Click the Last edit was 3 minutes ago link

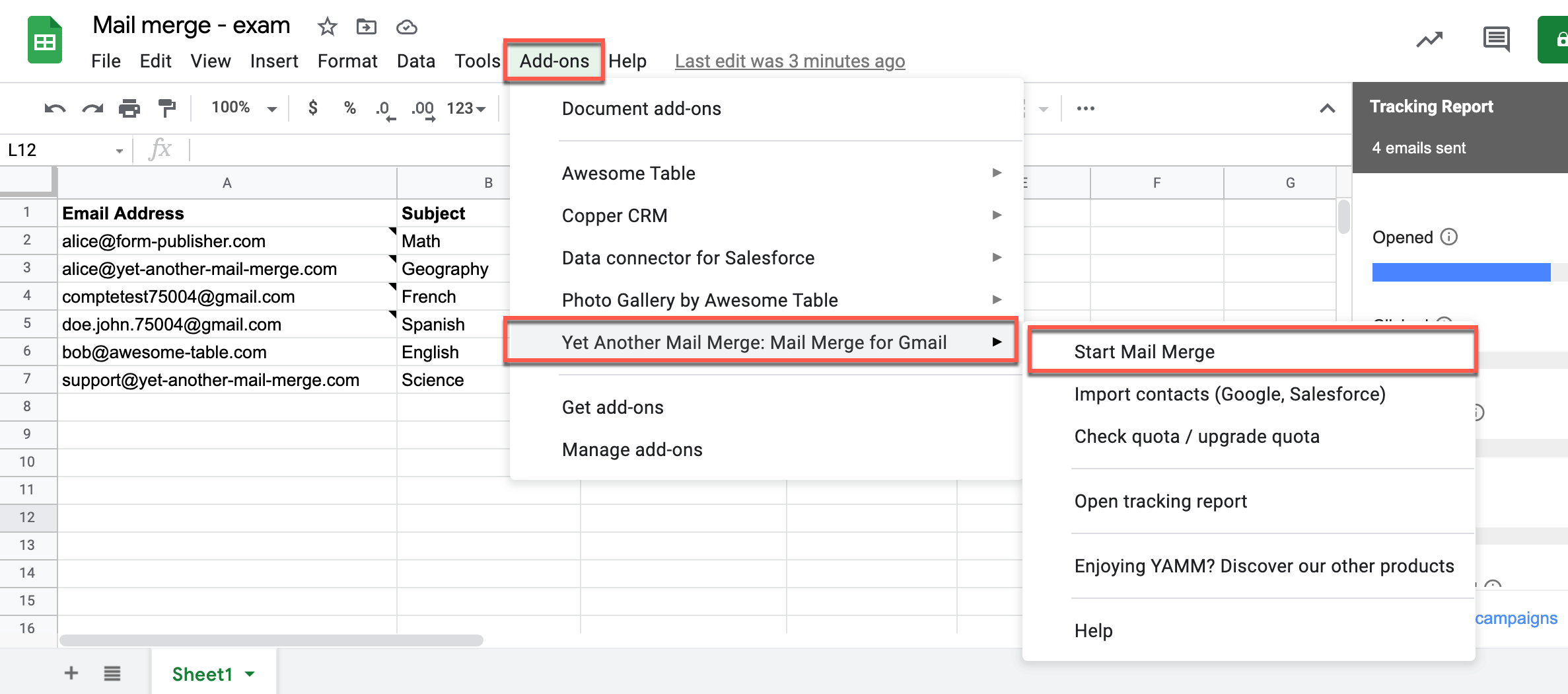pyautogui.click(x=789, y=61)
